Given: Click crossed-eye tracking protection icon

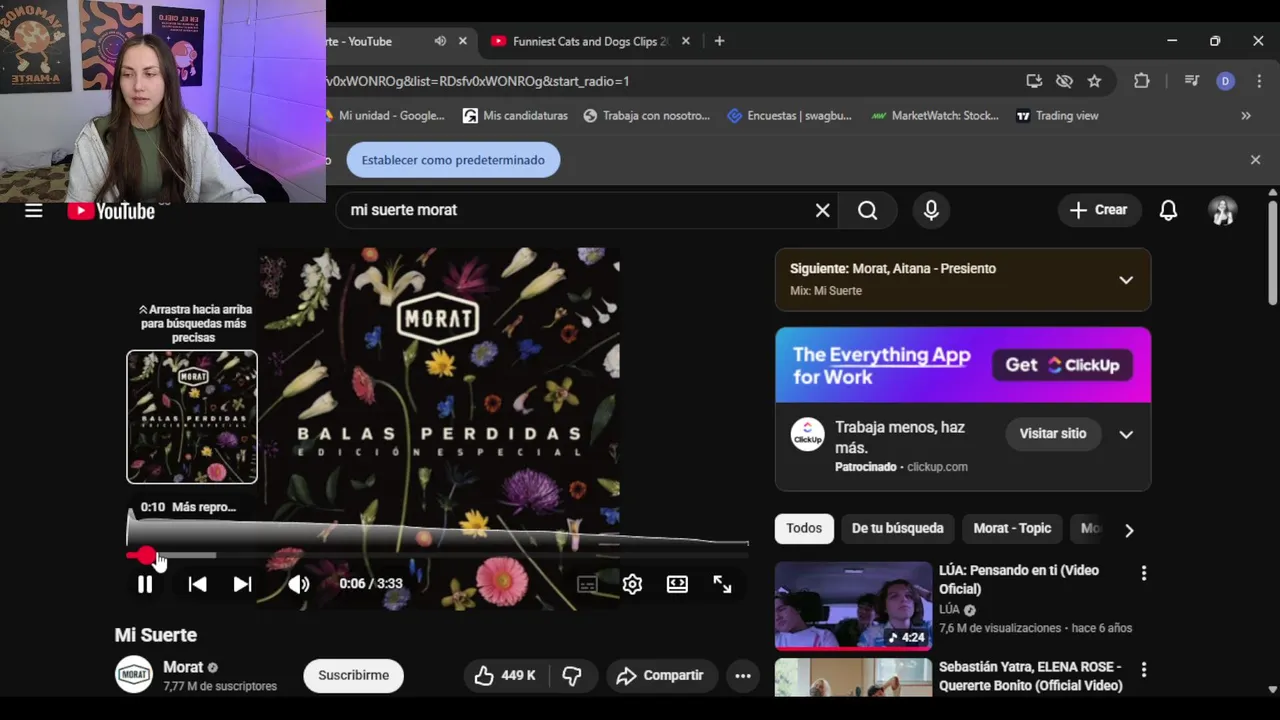Looking at the screenshot, I should tap(1064, 81).
